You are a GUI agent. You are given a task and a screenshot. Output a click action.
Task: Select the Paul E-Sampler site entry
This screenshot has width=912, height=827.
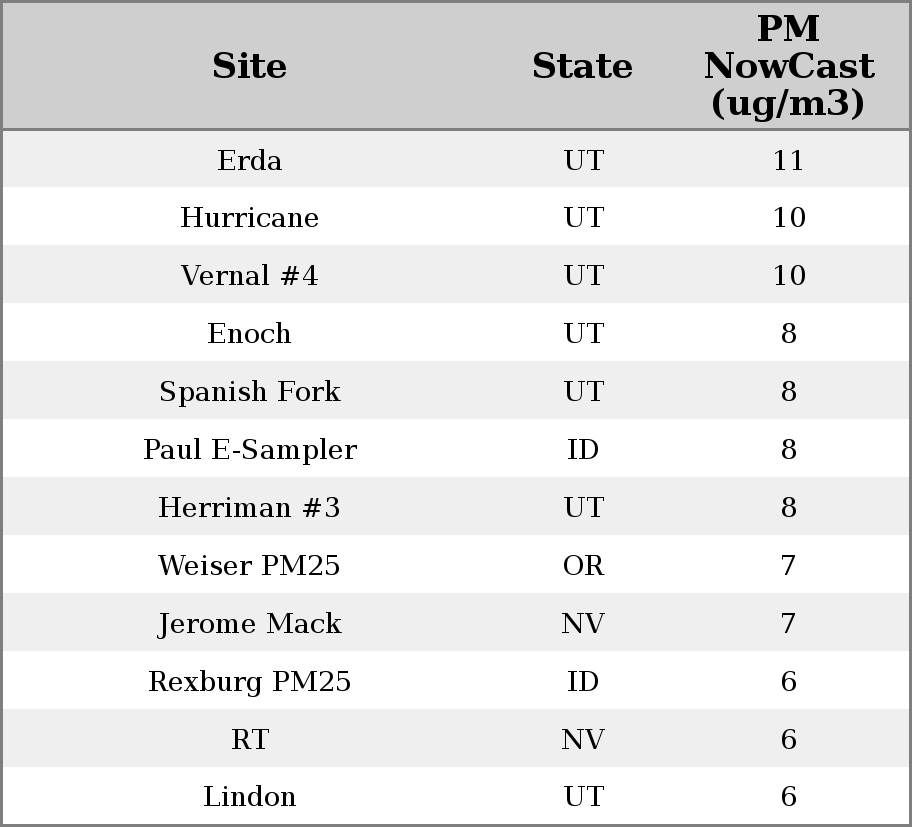[x=250, y=450]
